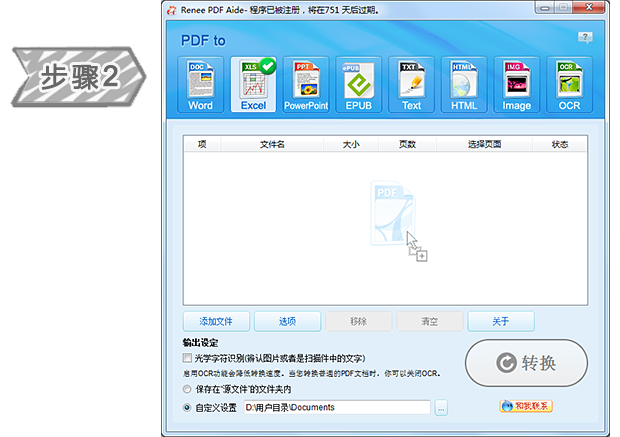Pick the PowerPoint output format icon

[x=306, y=85]
